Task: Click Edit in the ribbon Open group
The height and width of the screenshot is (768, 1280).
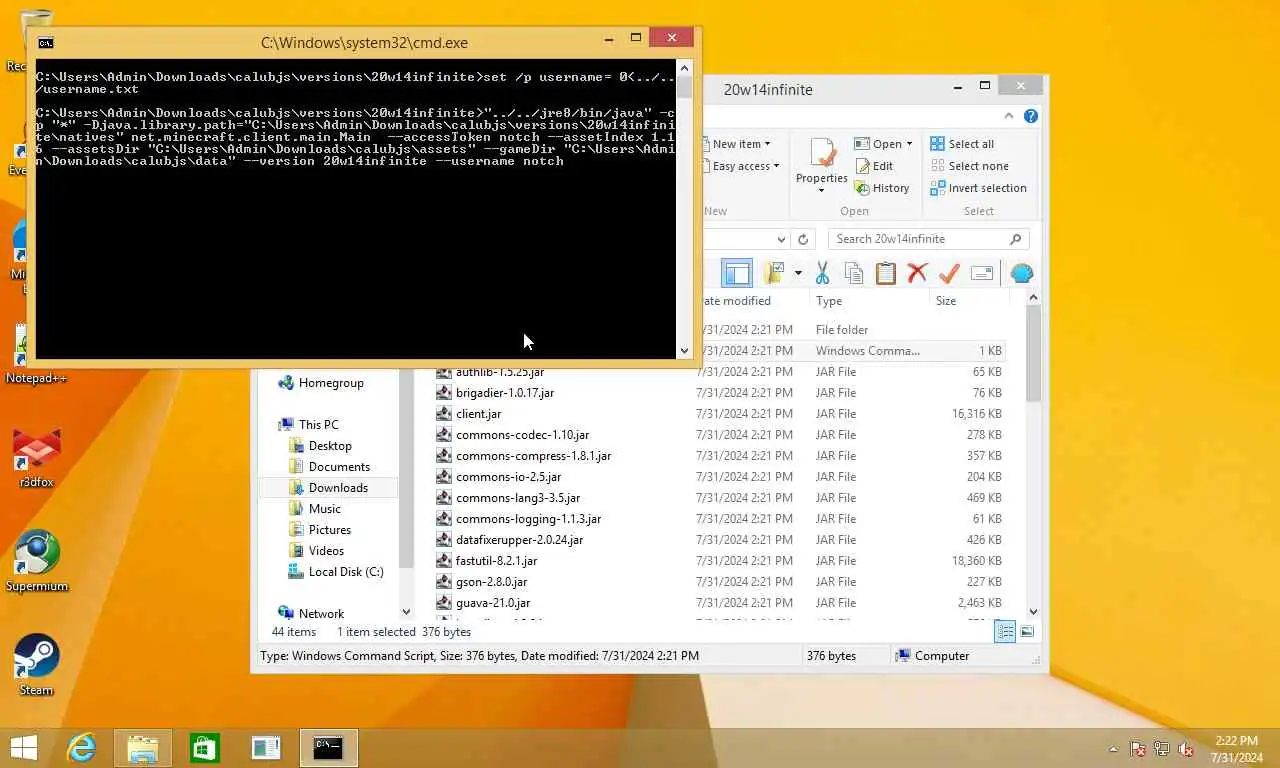Action: (x=874, y=166)
